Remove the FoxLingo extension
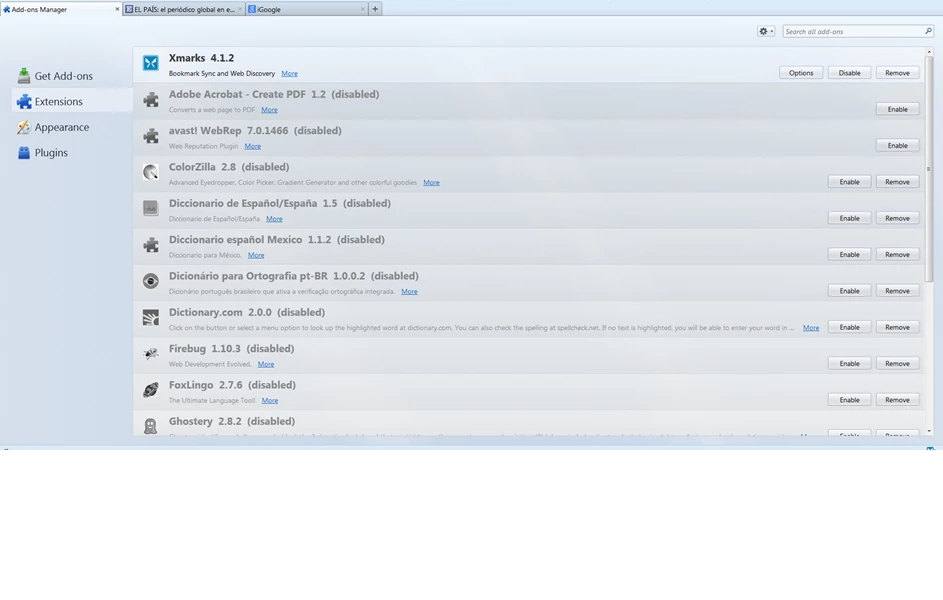This screenshot has height=600, width=943. coord(897,400)
